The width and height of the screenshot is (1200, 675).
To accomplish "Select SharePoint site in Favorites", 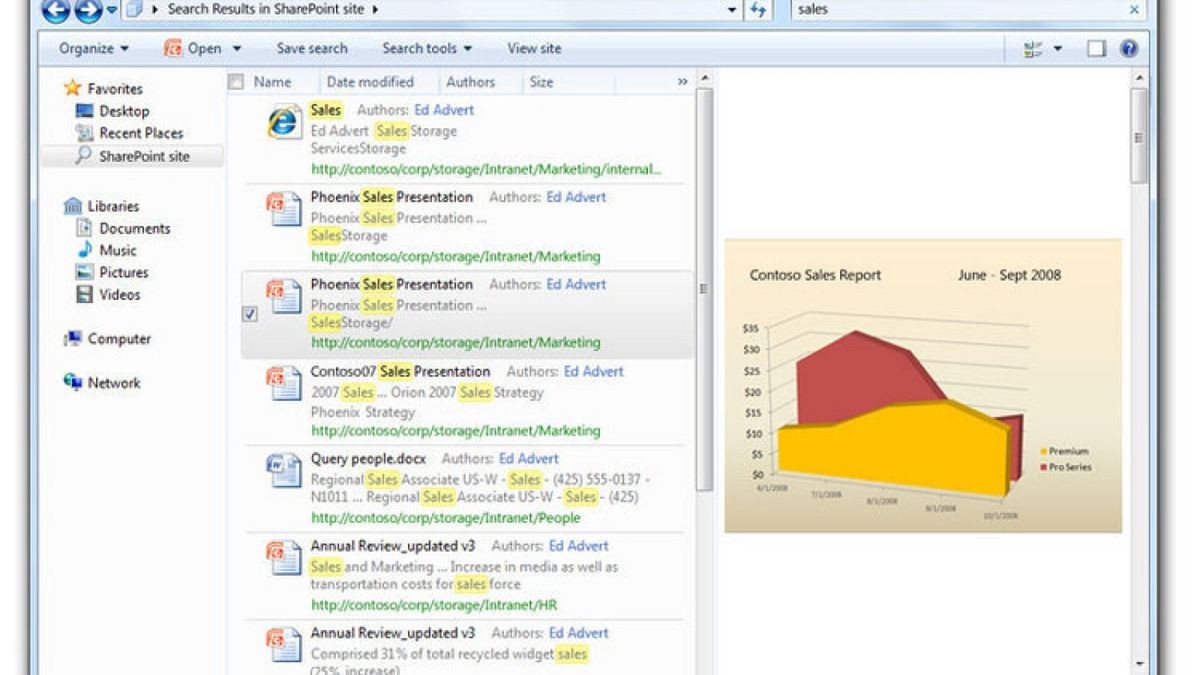I will (x=143, y=156).
